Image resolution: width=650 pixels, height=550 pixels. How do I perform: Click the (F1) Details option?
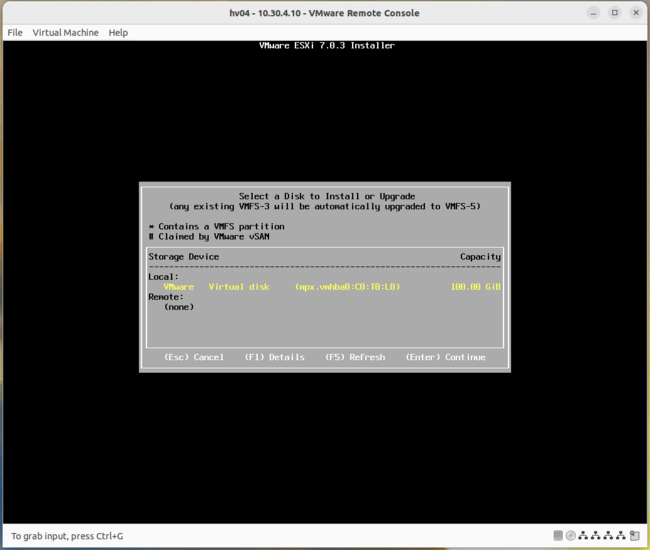[274, 357]
